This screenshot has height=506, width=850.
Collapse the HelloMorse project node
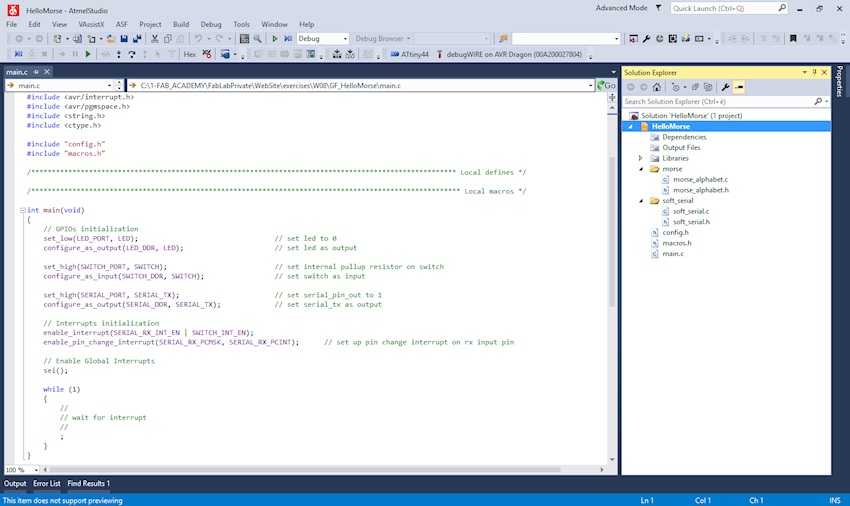pyautogui.click(x=630, y=126)
